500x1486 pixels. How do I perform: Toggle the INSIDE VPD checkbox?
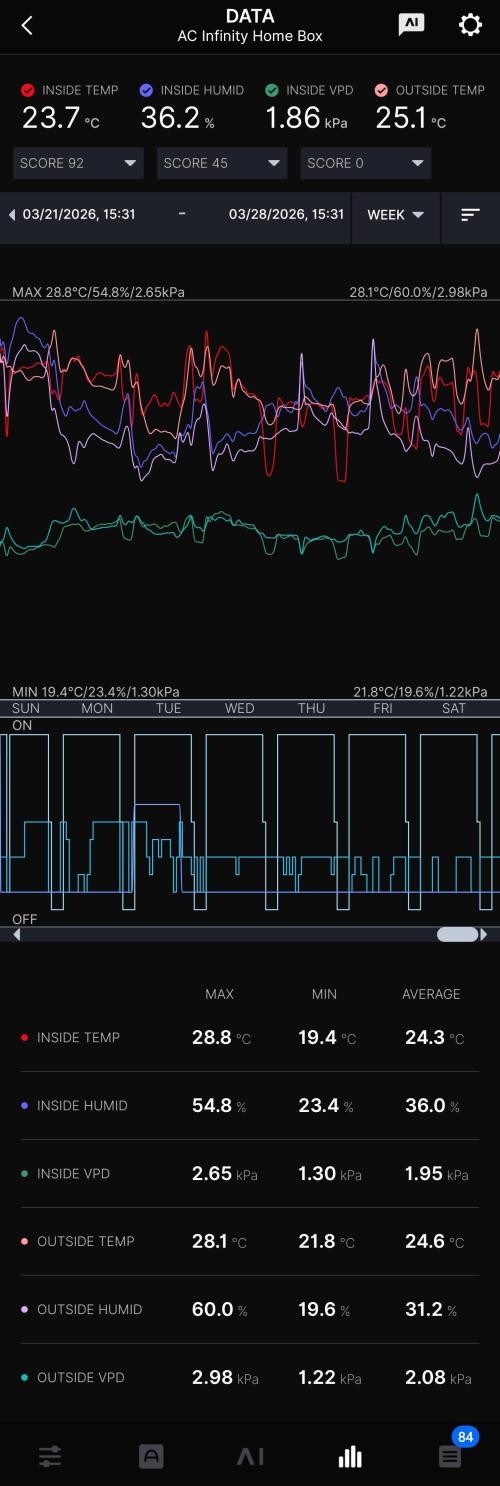pyautogui.click(x=272, y=90)
